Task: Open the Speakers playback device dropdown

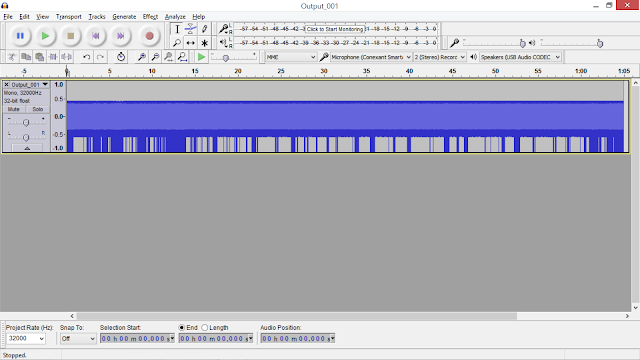Action: click(520, 57)
